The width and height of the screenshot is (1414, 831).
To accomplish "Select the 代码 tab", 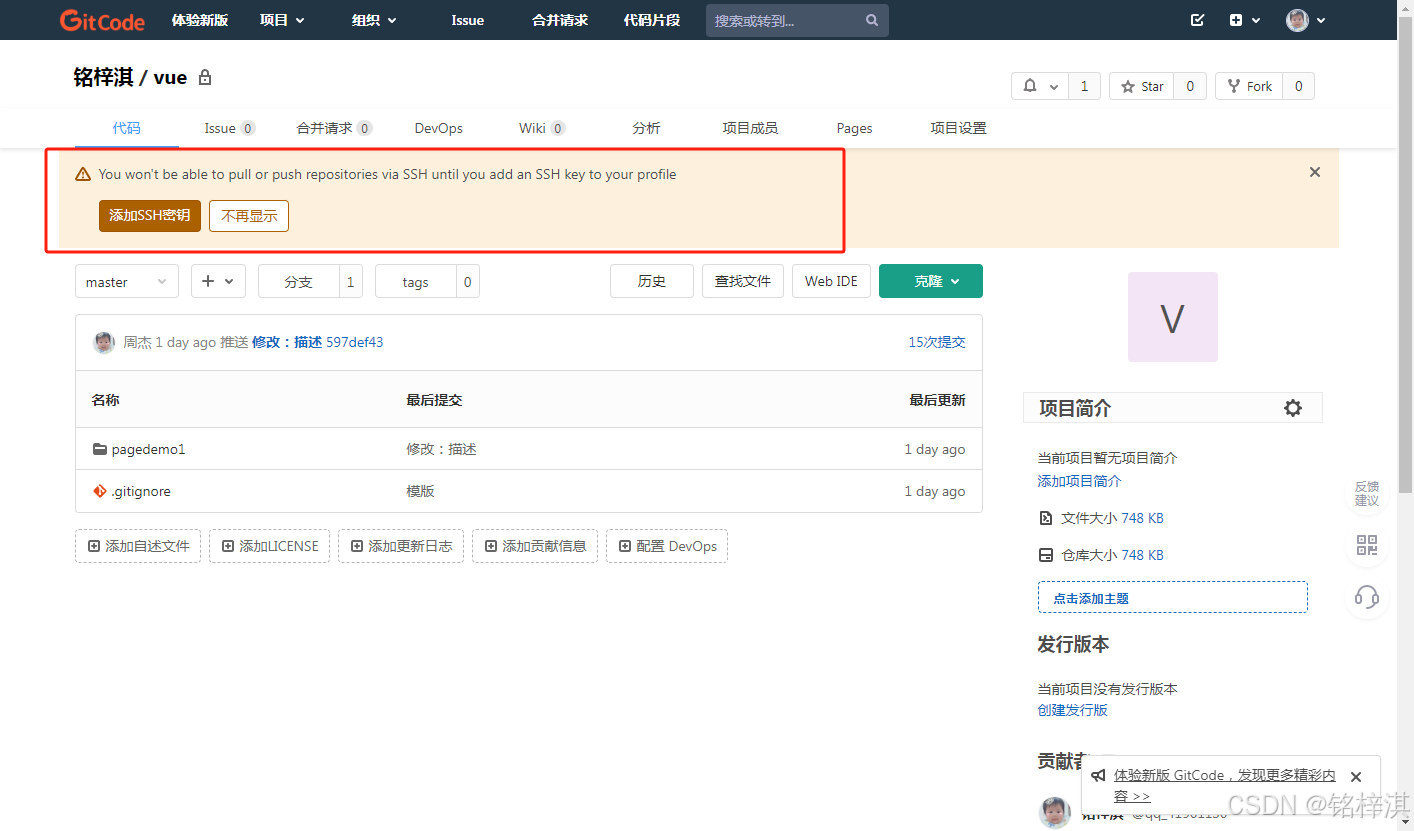I will (126, 128).
